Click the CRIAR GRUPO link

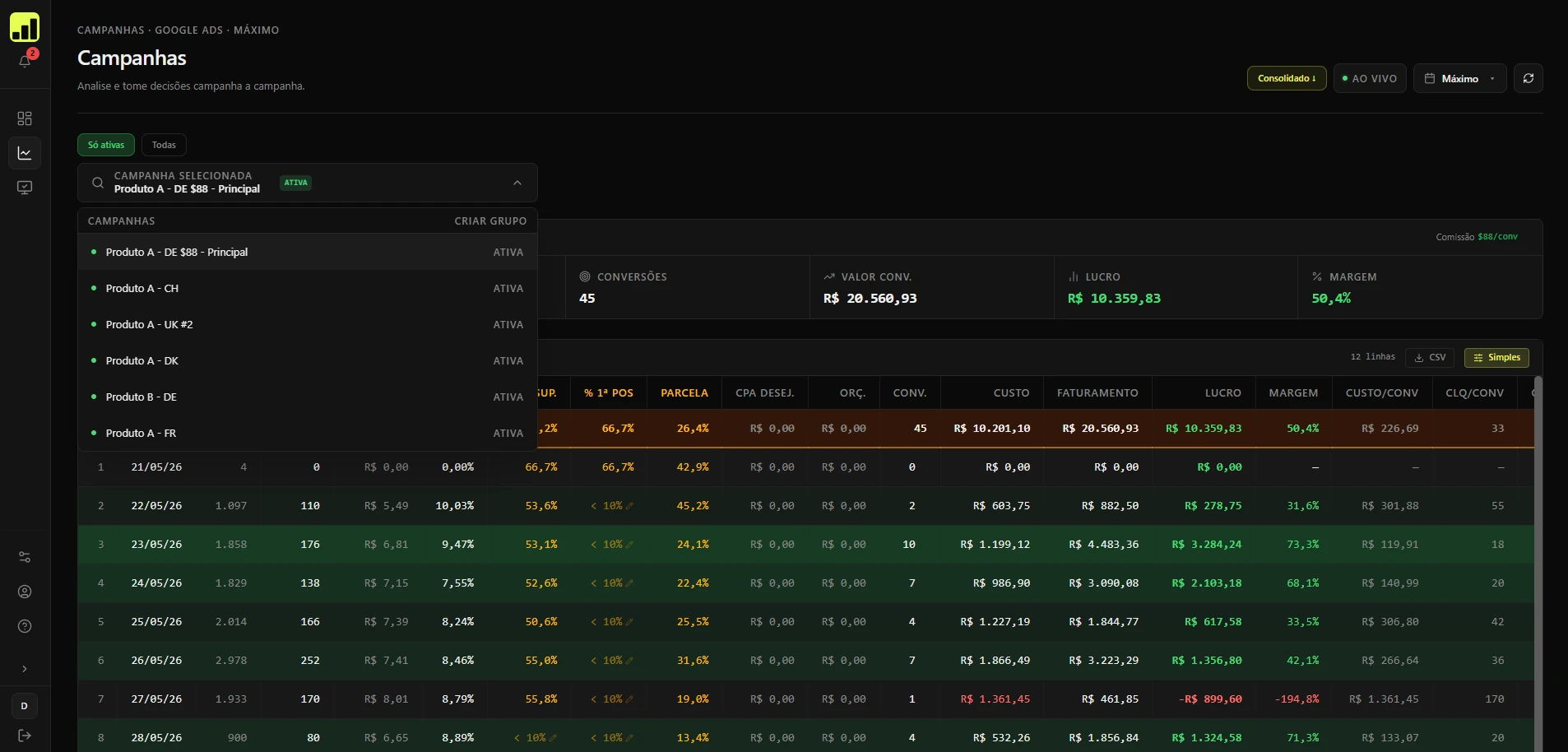(x=490, y=221)
